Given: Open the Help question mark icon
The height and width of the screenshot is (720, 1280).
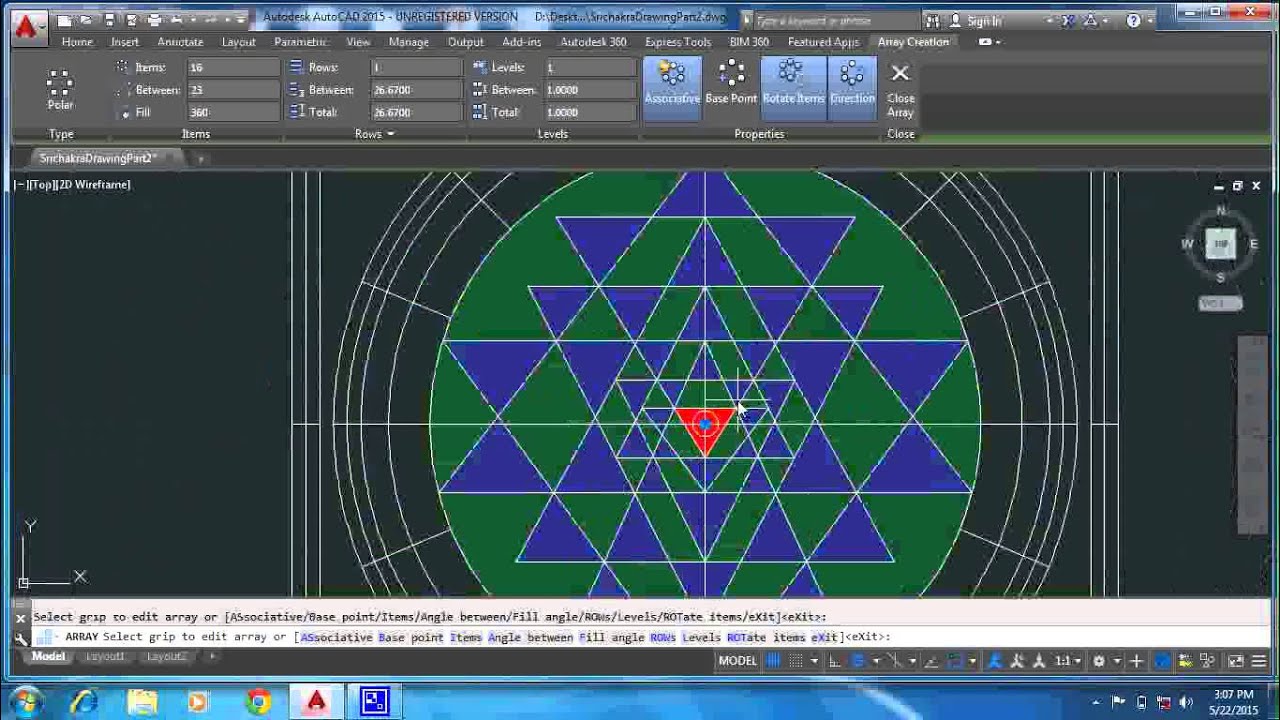Looking at the screenshot, I should tap(1133, 20).
